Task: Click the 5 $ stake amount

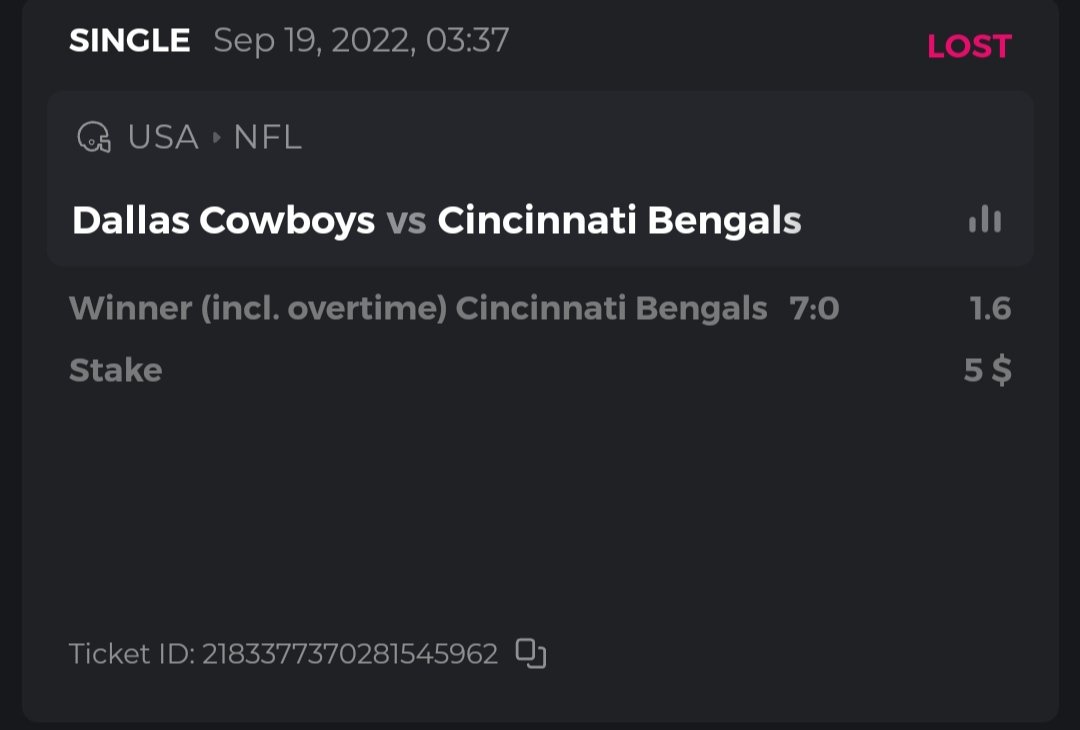Action: coord(987,371)
